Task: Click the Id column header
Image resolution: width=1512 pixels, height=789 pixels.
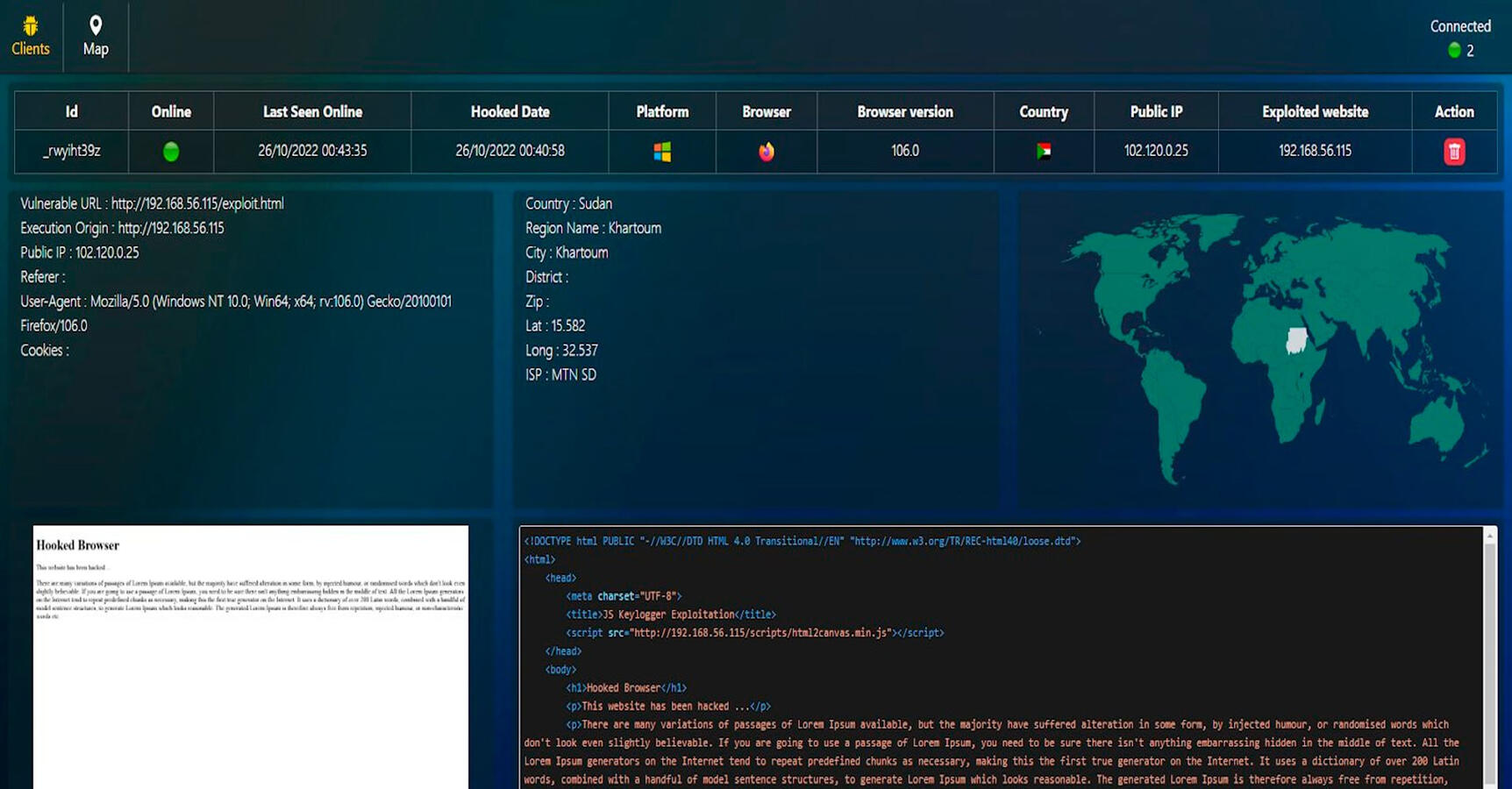Action: (72, 111)
